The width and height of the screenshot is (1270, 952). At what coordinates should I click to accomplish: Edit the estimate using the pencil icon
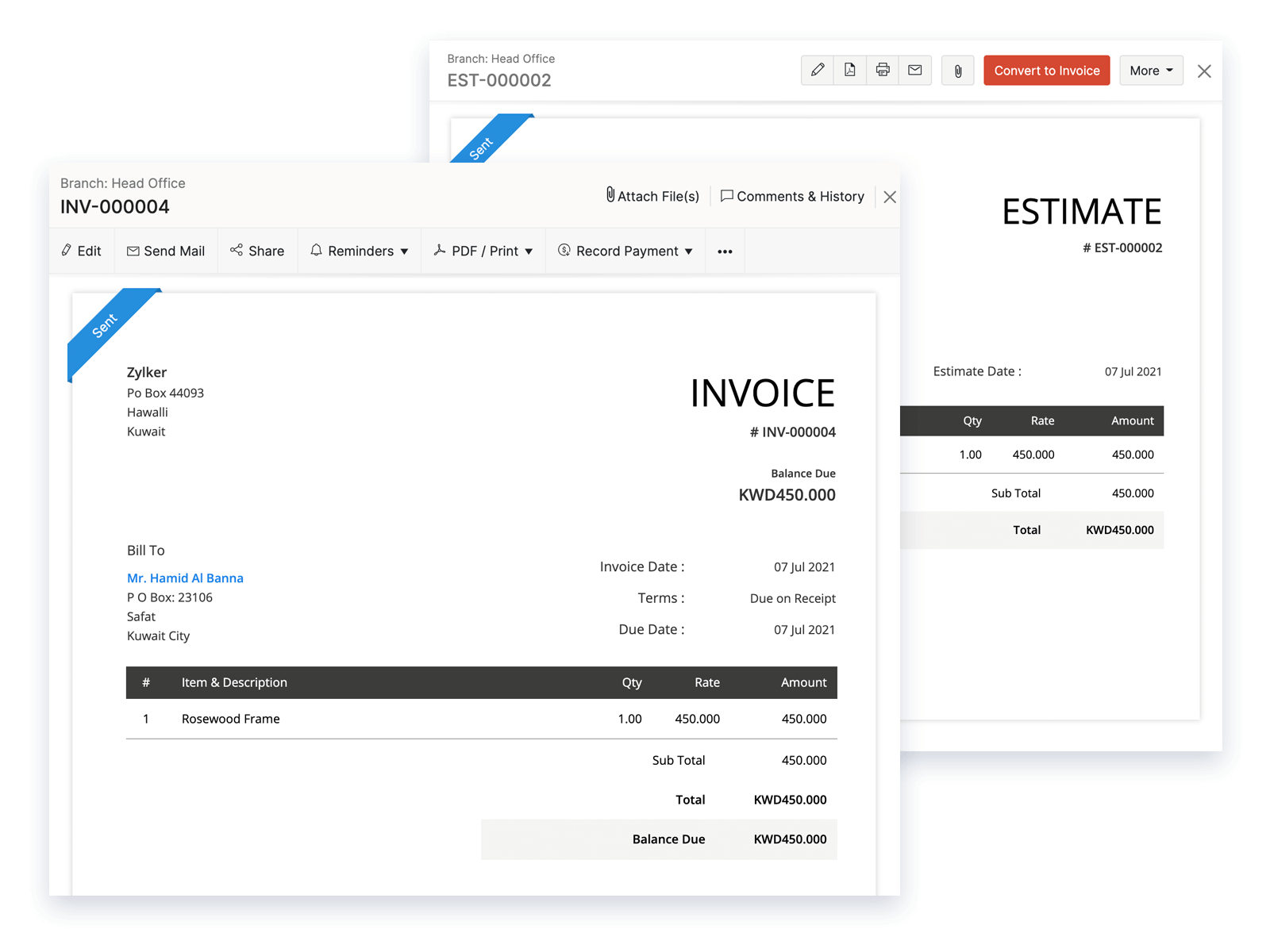click(x=818, y=70)
